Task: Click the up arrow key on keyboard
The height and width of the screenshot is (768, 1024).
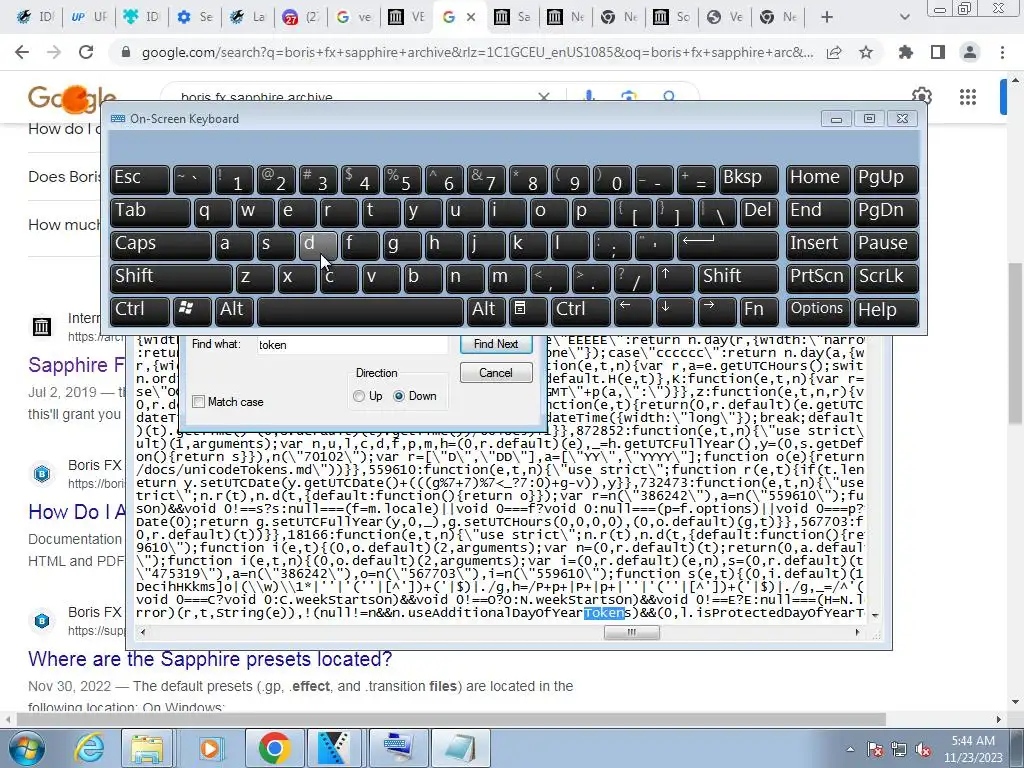Action: (675, 278)
